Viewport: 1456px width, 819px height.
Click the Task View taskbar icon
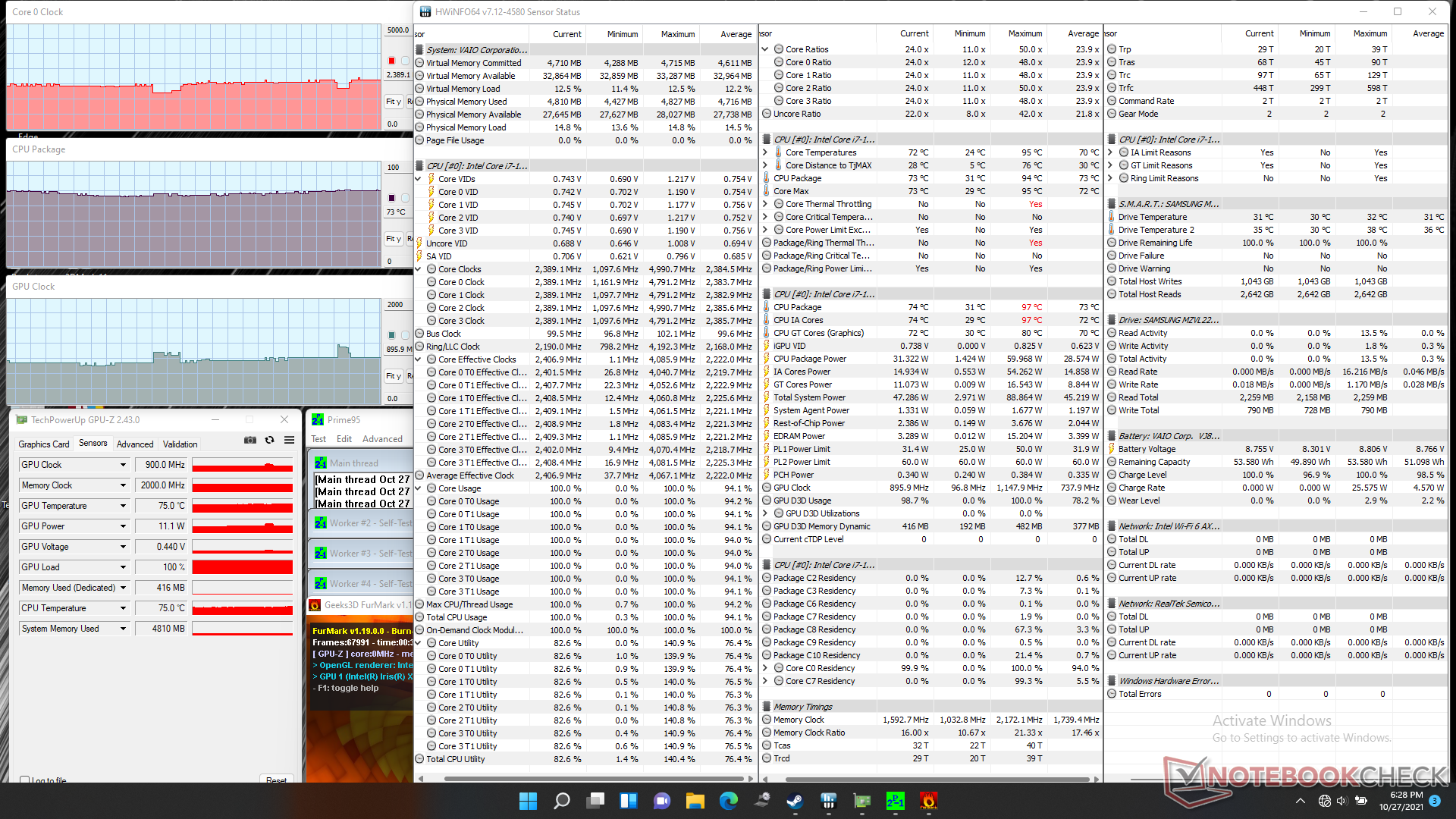[595, 801]
